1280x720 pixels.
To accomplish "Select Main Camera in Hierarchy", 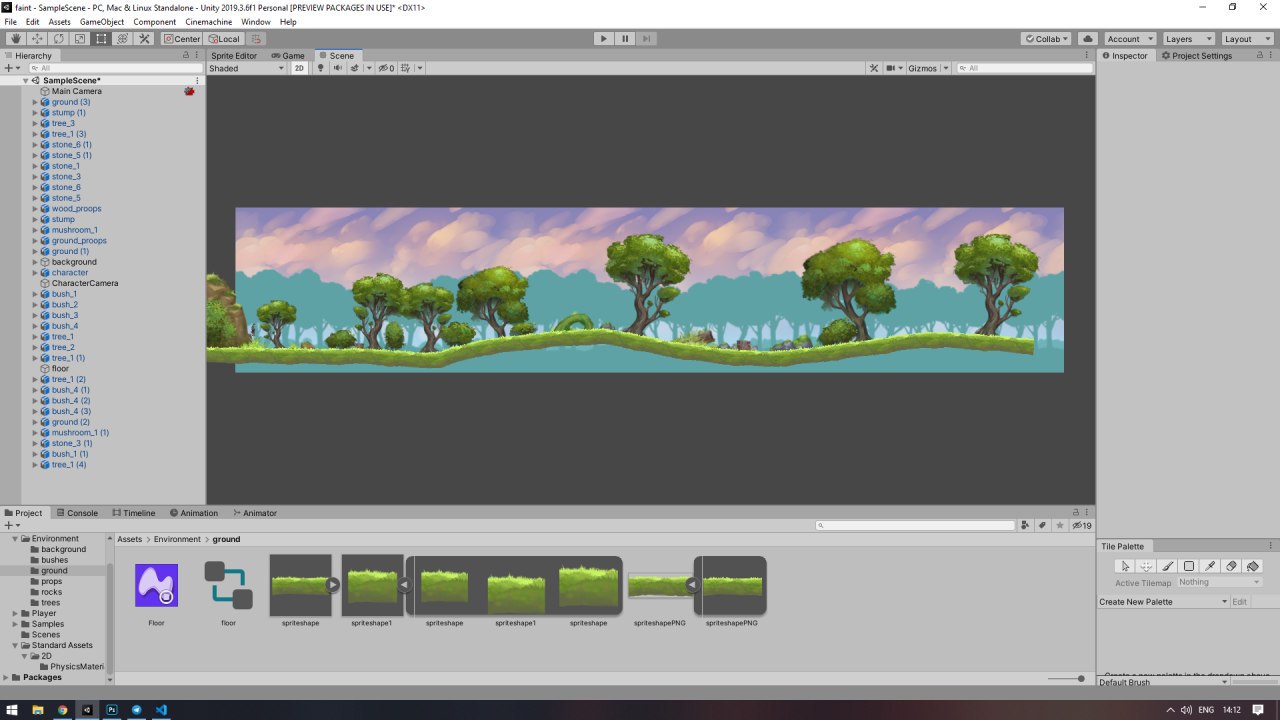I will [x=77, y=91].
